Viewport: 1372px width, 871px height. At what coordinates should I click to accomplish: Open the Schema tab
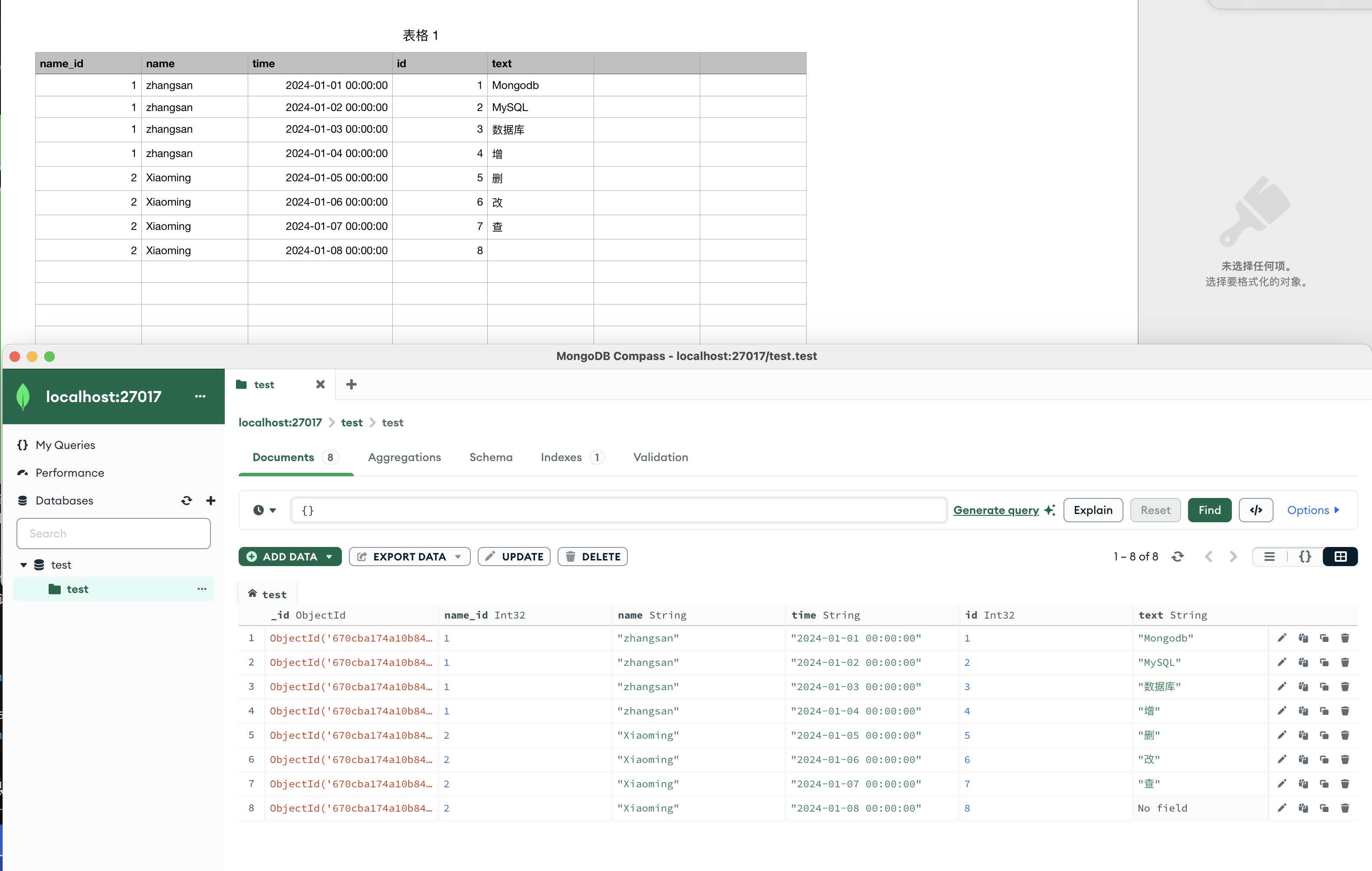491,458
